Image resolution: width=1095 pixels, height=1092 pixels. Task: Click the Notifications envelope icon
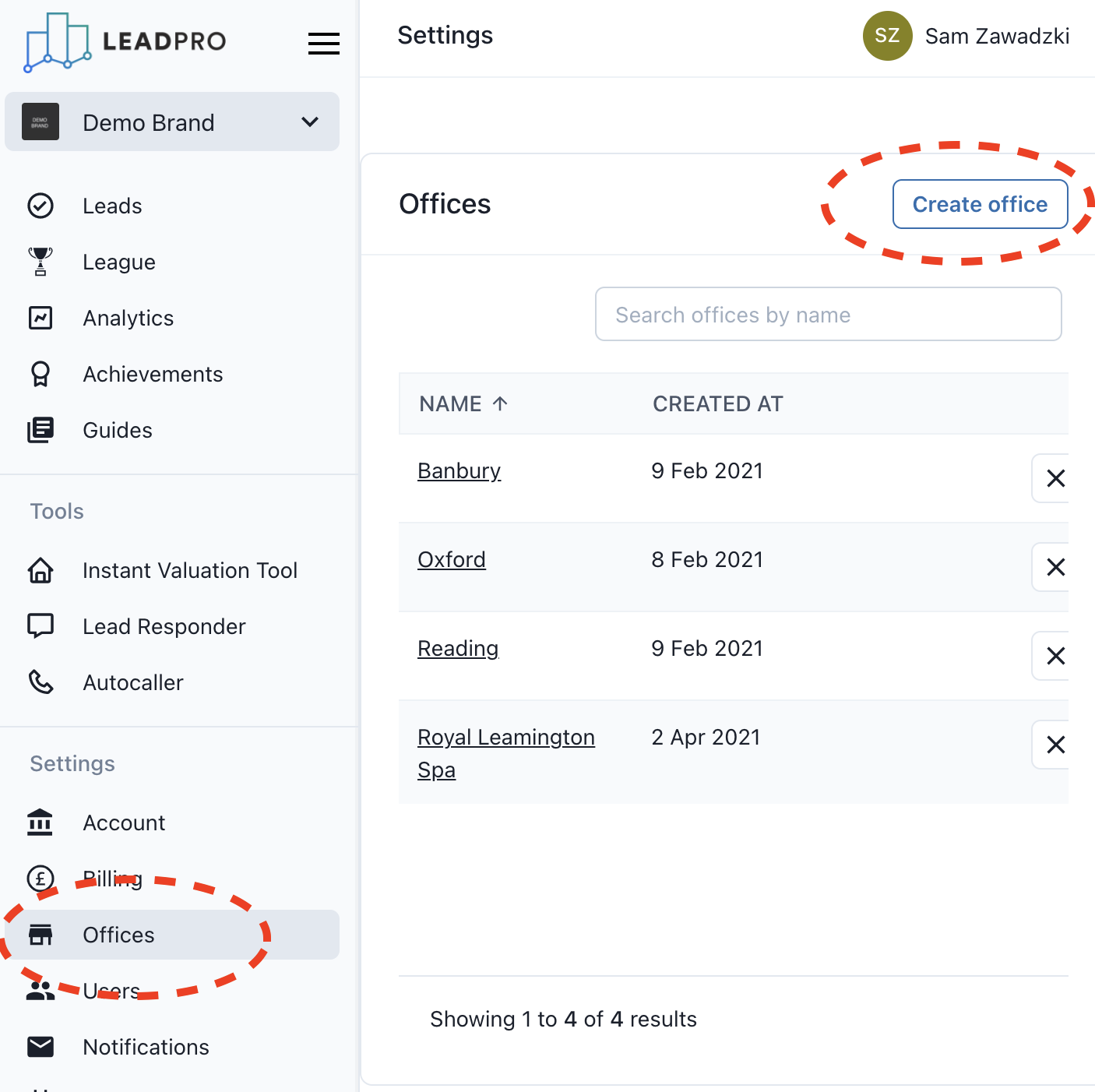point(40,1047)
